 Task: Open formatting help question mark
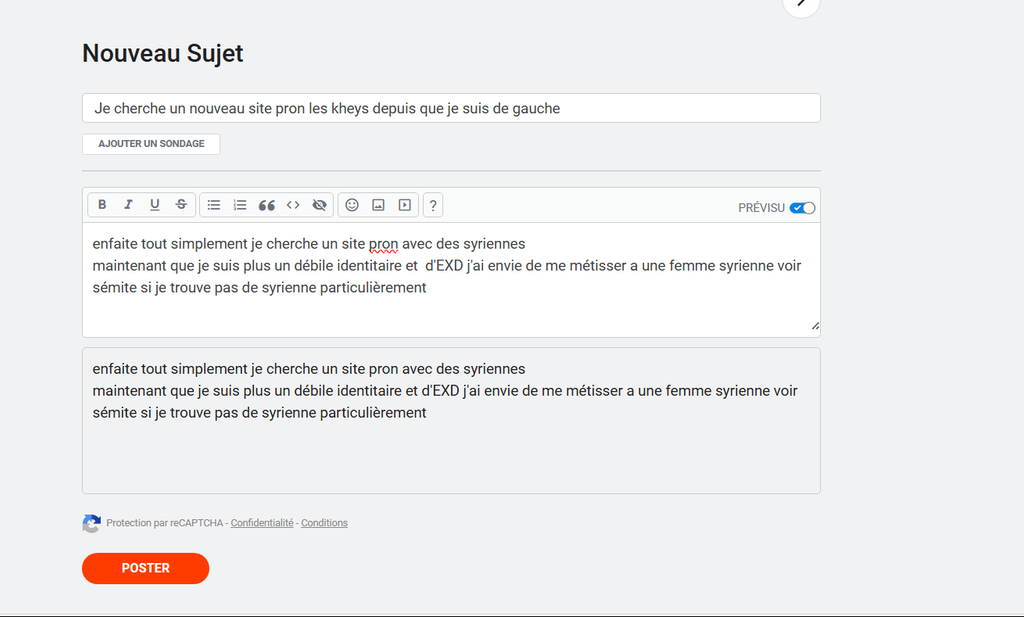coord(433,206)
